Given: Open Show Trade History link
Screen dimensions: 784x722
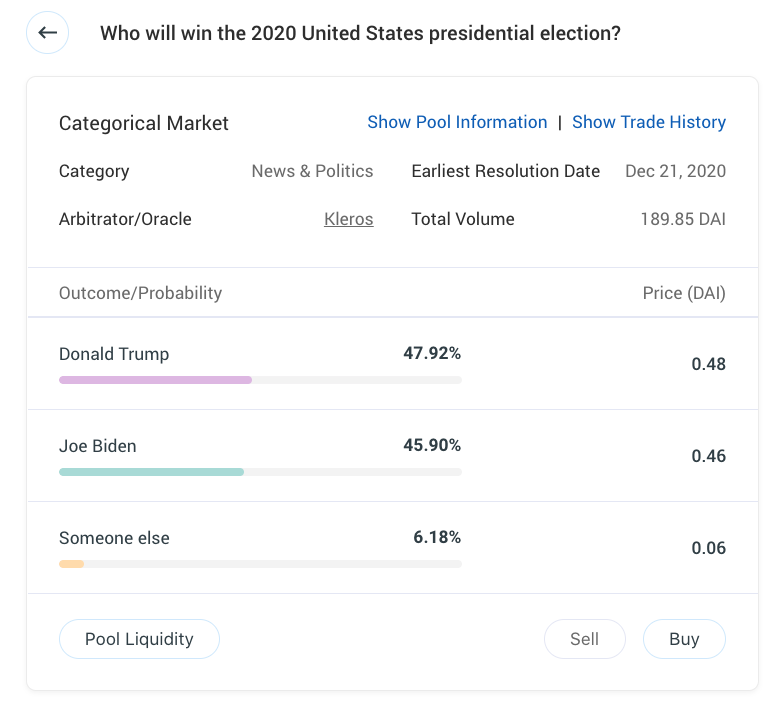Looking at the screenshot, I should (648, 122).
